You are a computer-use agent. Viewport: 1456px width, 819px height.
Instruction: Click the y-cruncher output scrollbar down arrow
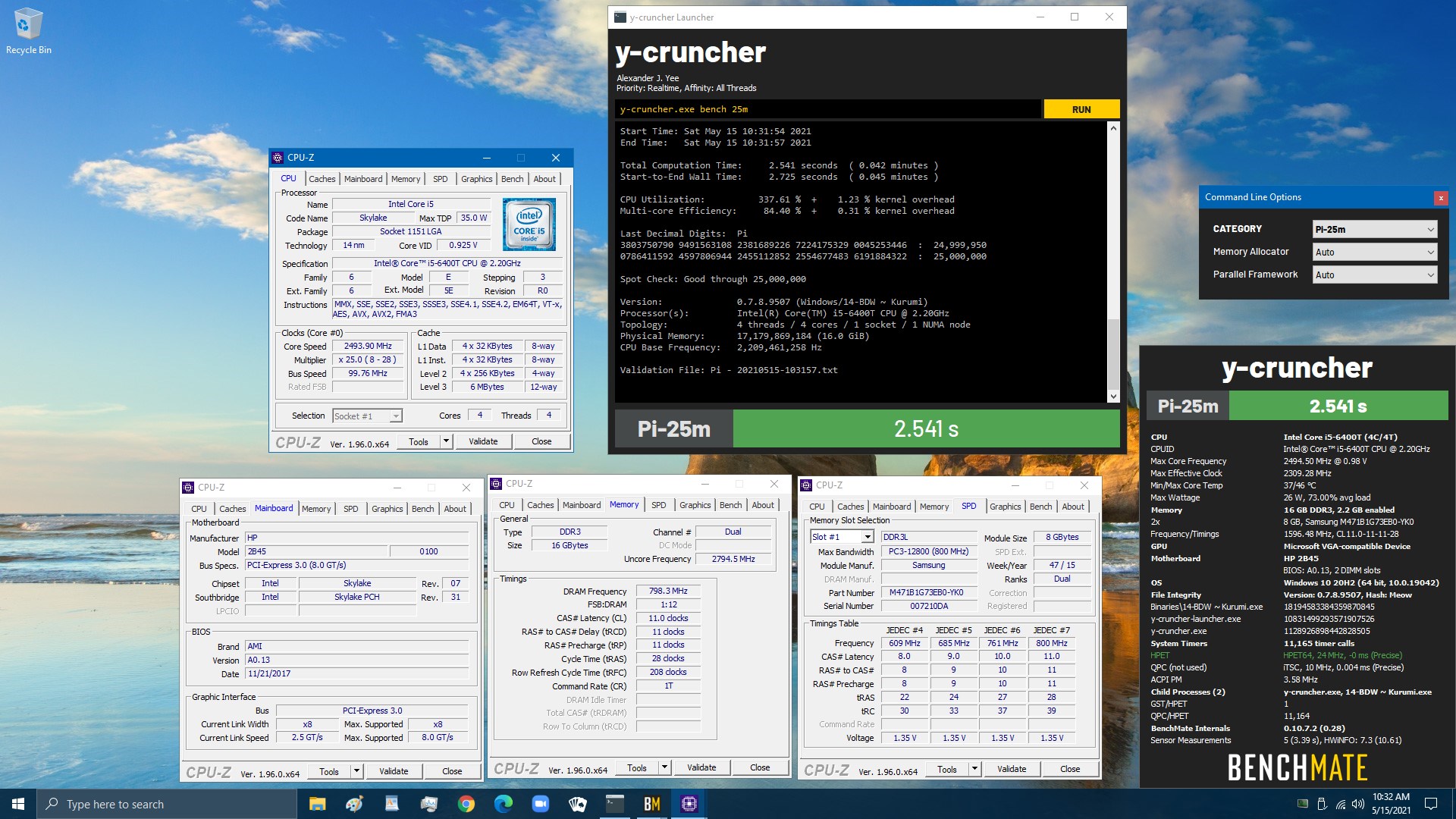pos(1113,396)
